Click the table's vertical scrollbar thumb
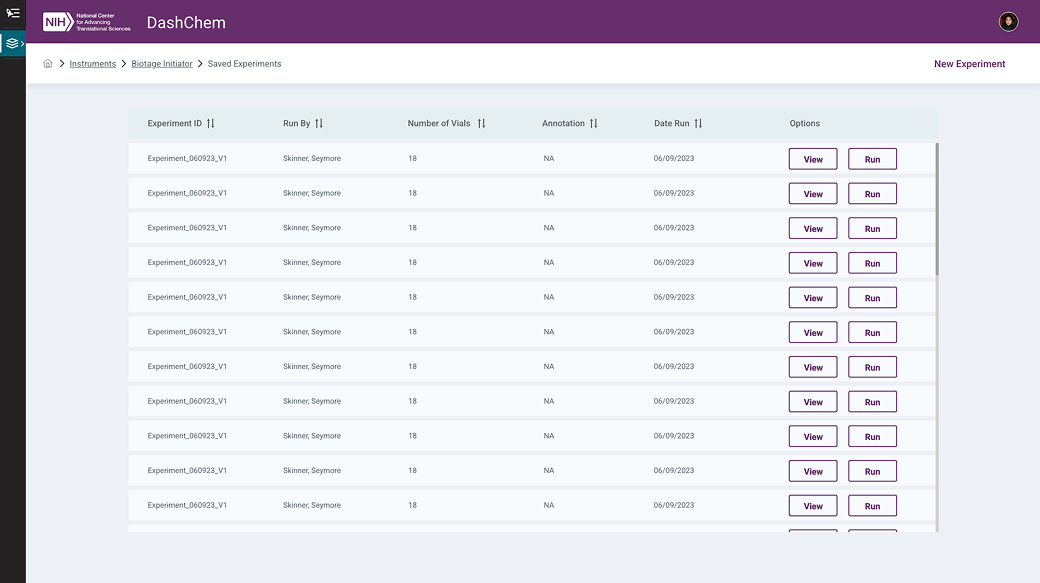 coord(937,210)
